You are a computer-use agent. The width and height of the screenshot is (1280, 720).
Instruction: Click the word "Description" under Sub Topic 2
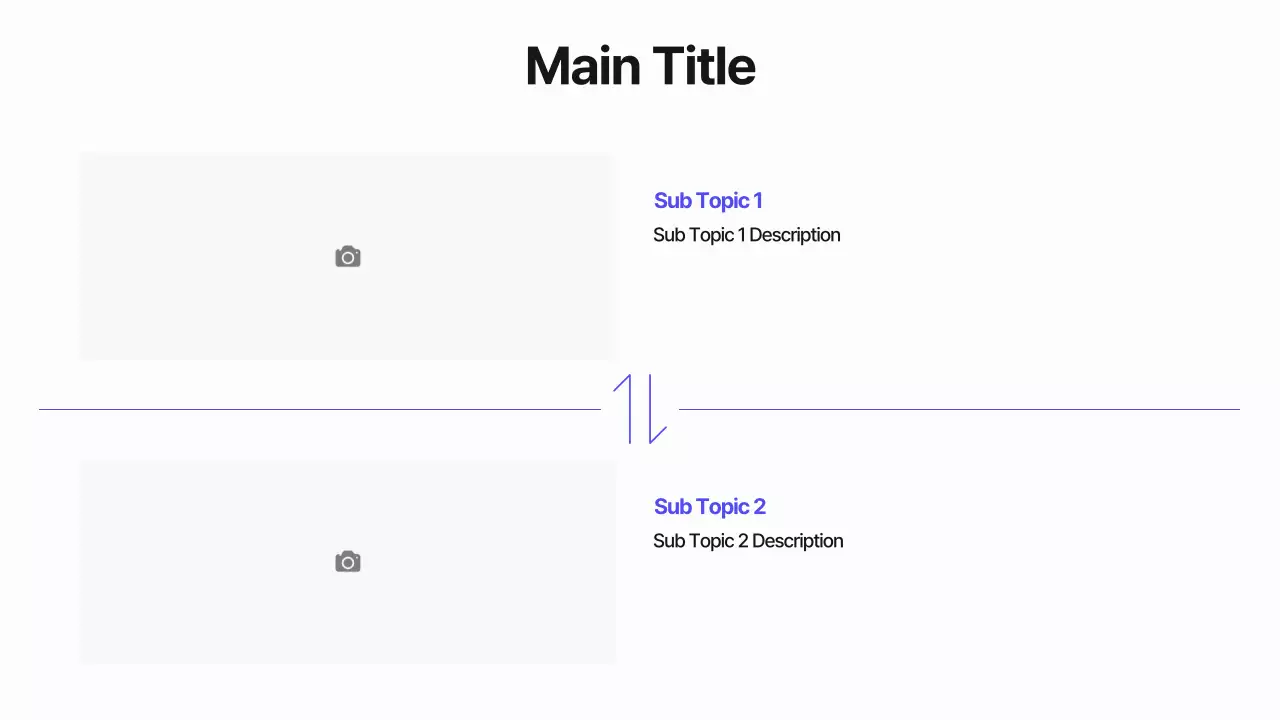pyautogui.click(x=797, y=541)
